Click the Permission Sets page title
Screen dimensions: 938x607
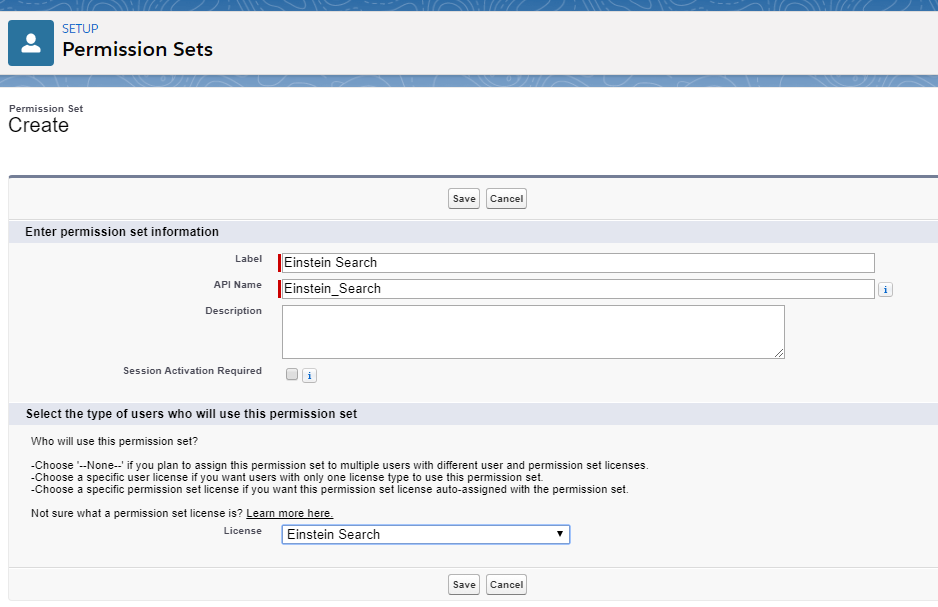(x=138, y=49)
